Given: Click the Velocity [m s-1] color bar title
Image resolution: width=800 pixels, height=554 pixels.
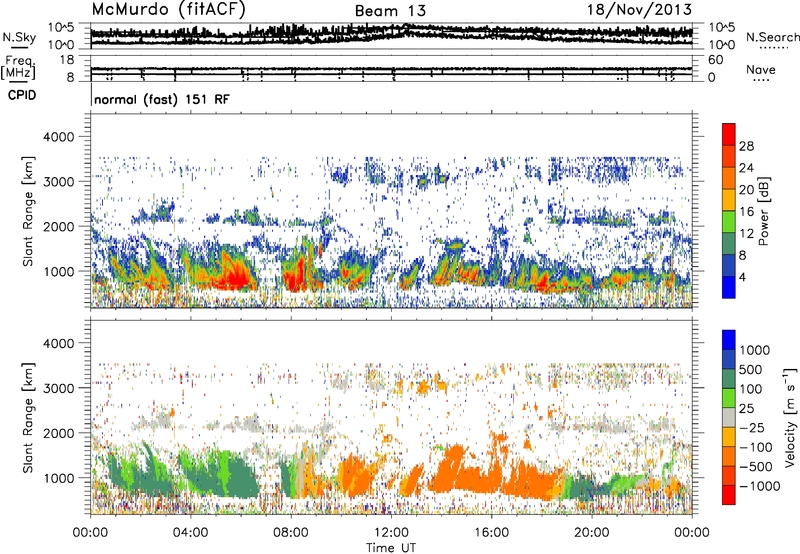Looking at the screenshot, I should 790,417.
